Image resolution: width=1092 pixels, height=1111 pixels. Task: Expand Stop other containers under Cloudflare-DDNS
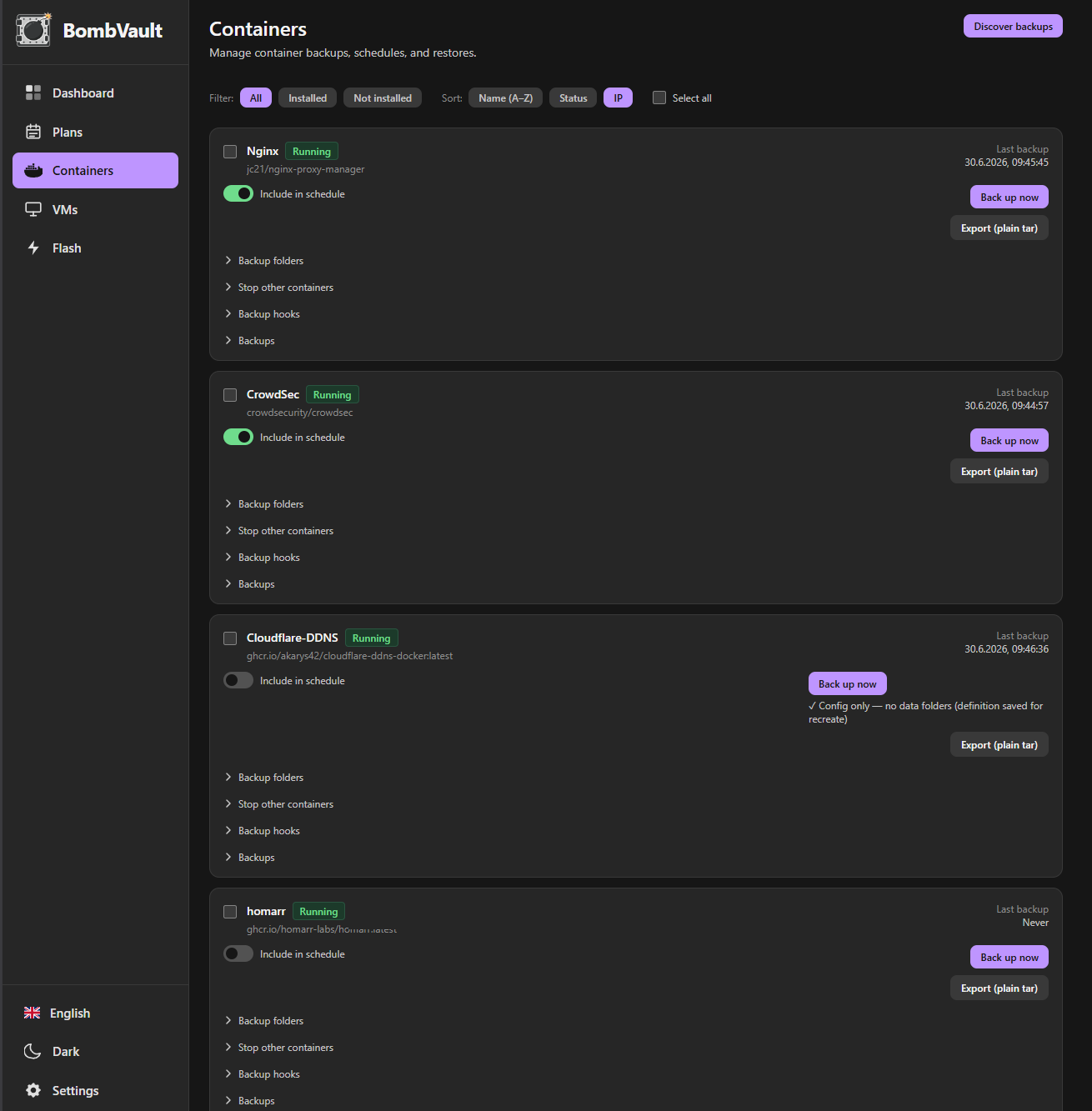(279, 804)
